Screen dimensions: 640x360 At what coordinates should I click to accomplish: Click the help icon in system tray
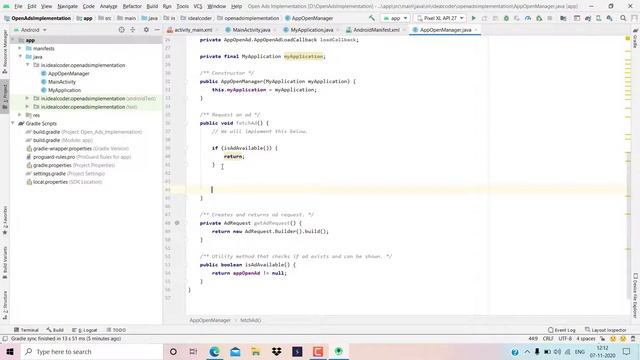pyautogui.click(x=515, y=352)
